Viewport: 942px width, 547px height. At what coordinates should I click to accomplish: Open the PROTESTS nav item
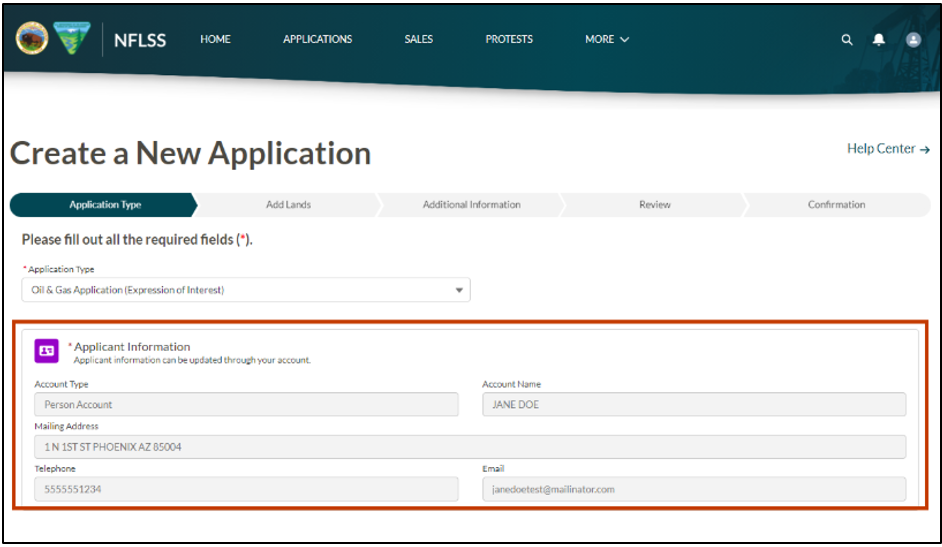pyautogui.click(x=509, y=39)
